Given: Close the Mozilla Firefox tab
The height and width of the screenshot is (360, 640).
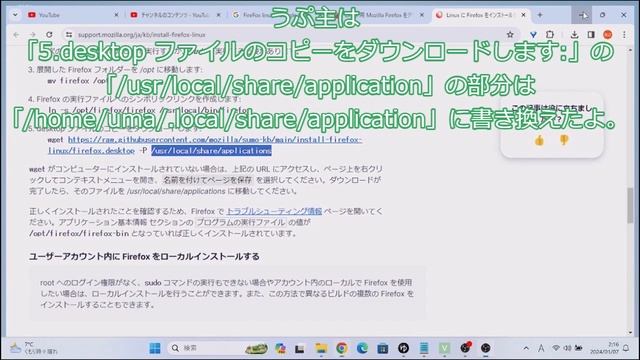Looking at the screenshot, I should click(422, 15).
